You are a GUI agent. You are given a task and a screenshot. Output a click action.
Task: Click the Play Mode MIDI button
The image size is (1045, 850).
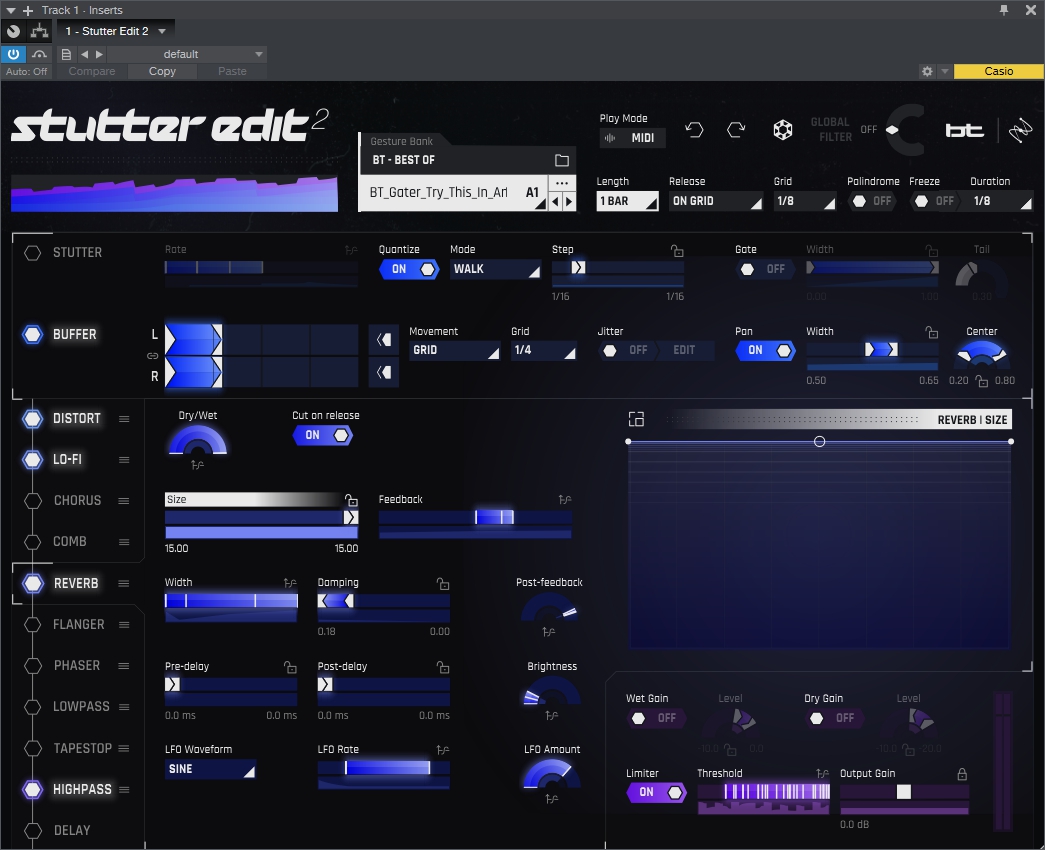tap(632, 138)
